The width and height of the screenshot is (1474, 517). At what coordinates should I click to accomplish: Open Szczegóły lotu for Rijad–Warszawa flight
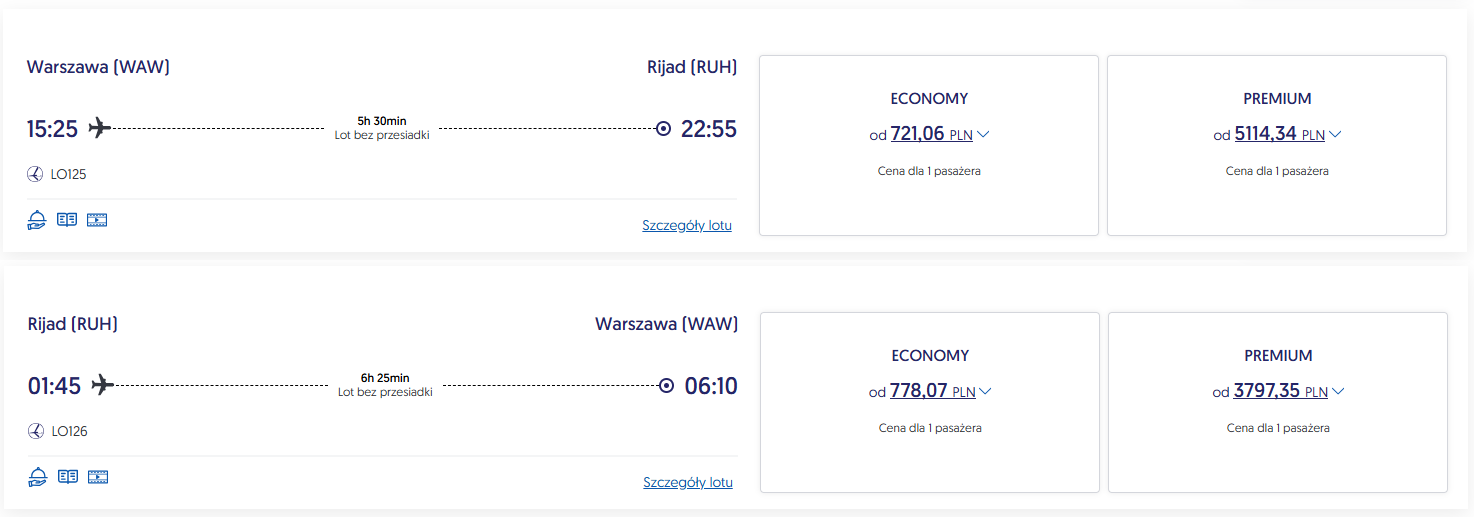(x=688, y=483)
